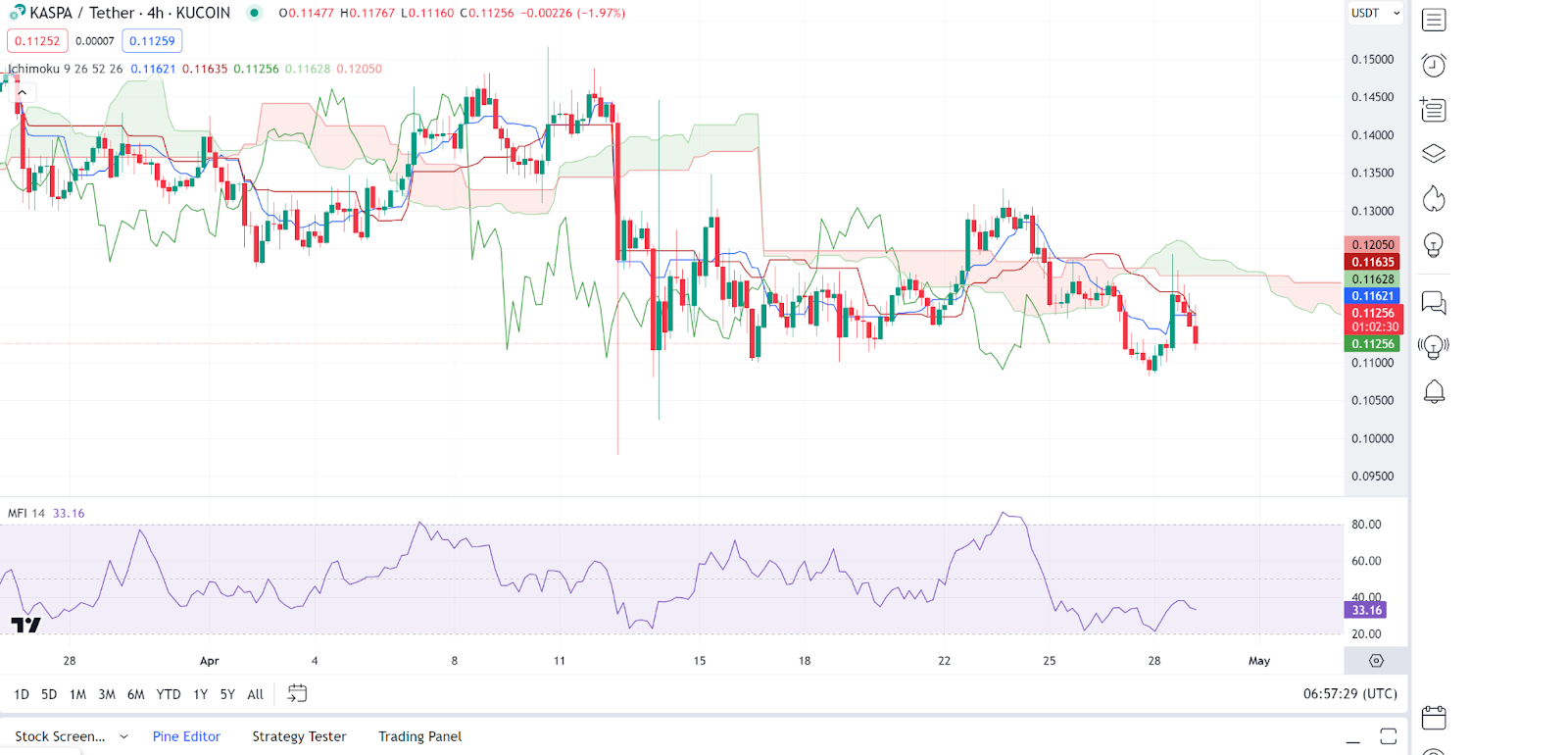
Task: Click the purple 33.16 MFI value label
Action: tap(1366, 610)
